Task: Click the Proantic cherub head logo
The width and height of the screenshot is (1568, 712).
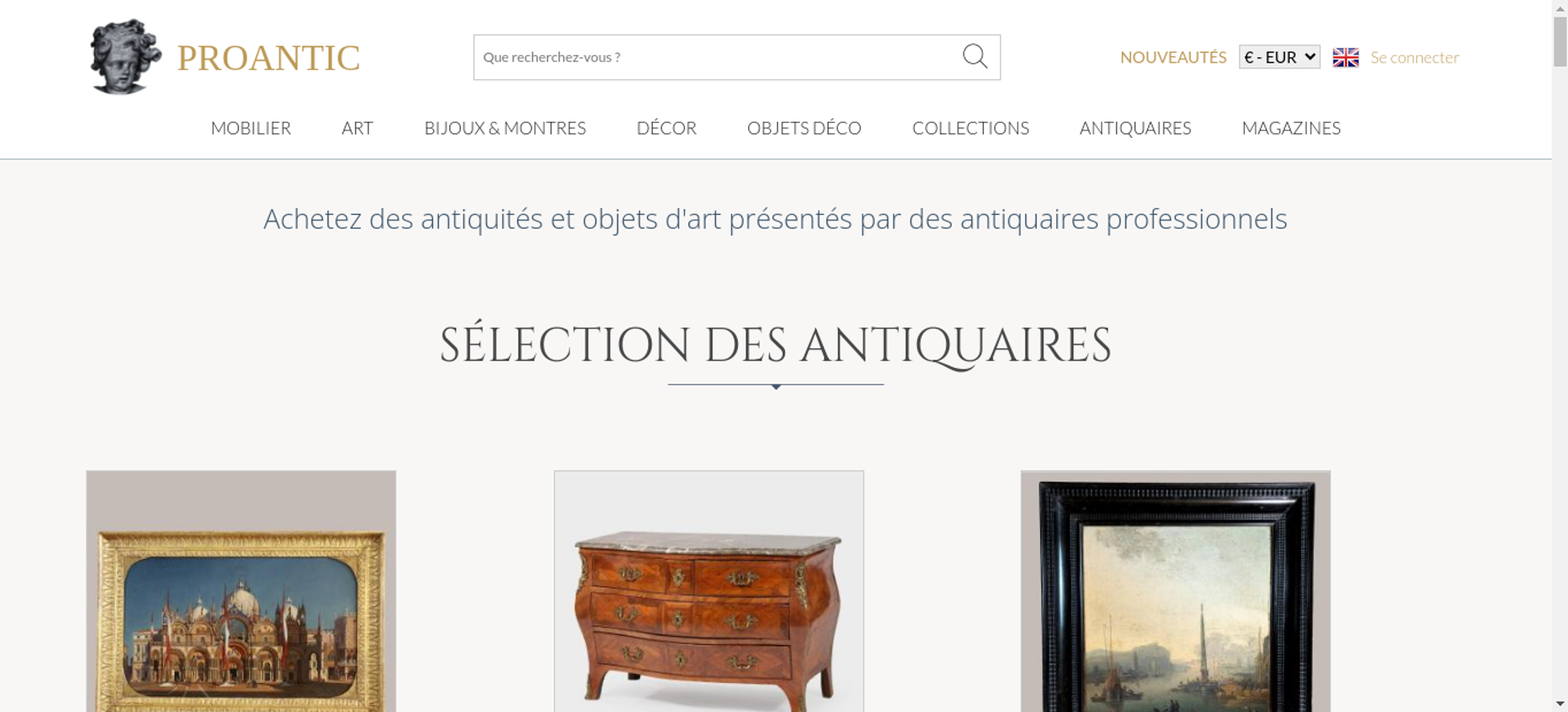Action: 125,57
